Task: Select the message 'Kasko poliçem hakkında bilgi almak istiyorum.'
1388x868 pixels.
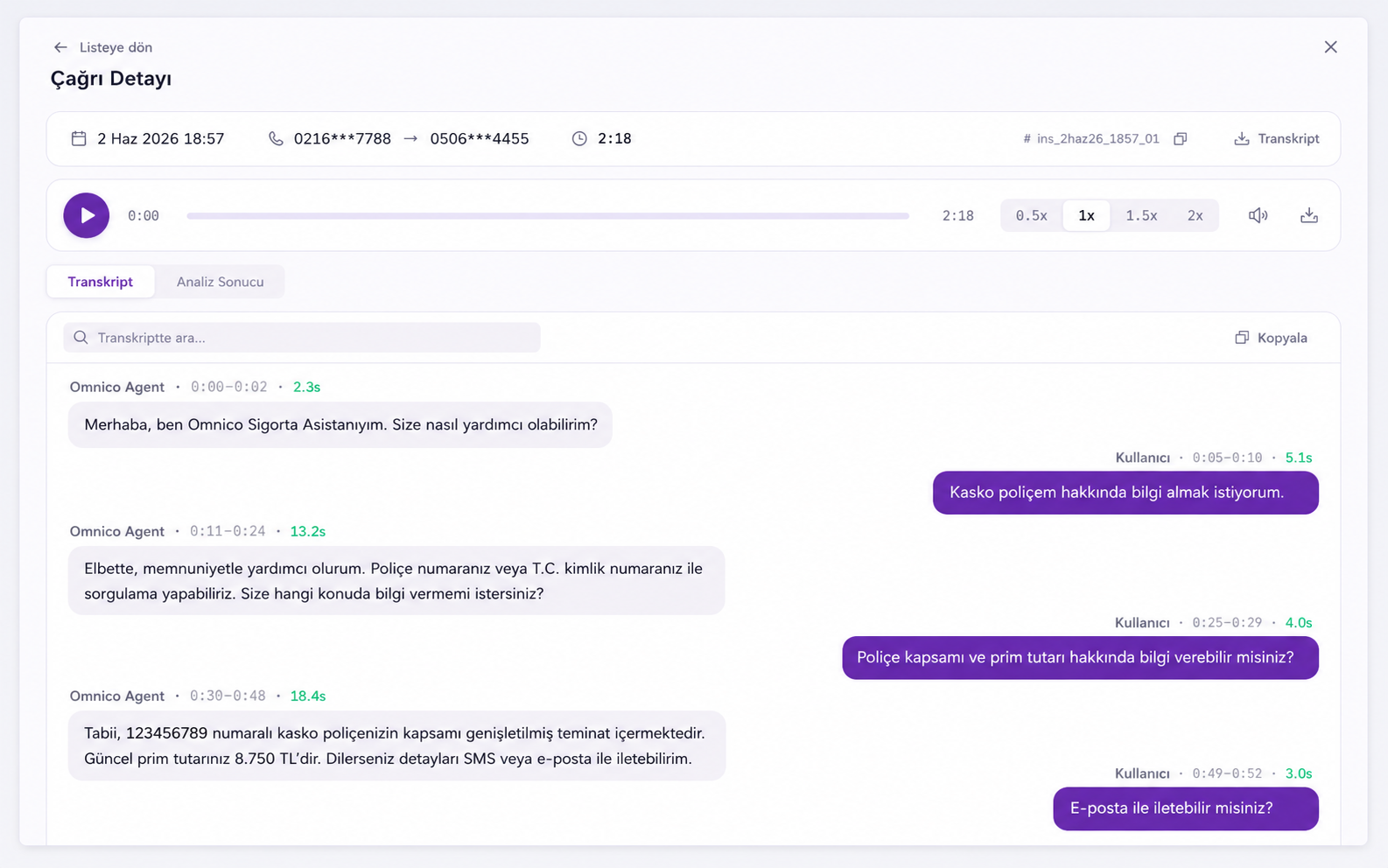Action: [1125, 493]
